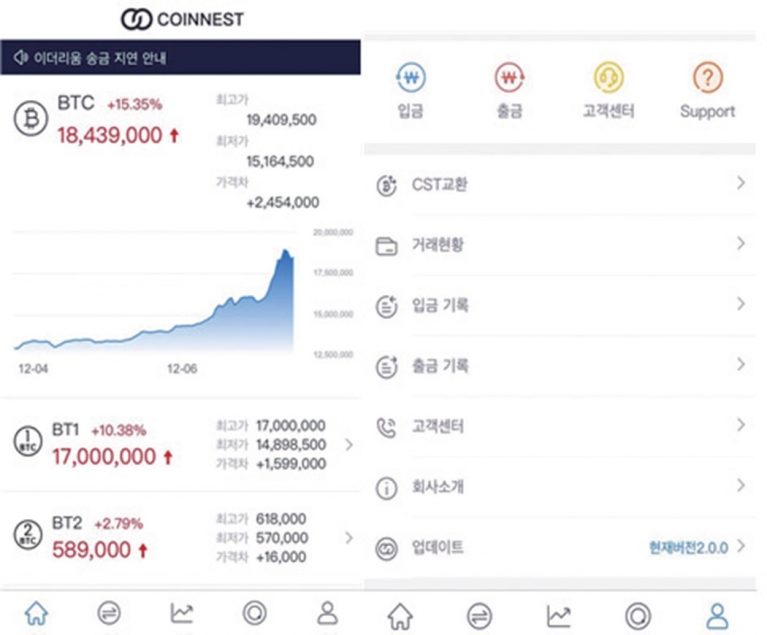Open the 출금 withdrawal icon
Viewport: 767px width, 635px height.
509,77
